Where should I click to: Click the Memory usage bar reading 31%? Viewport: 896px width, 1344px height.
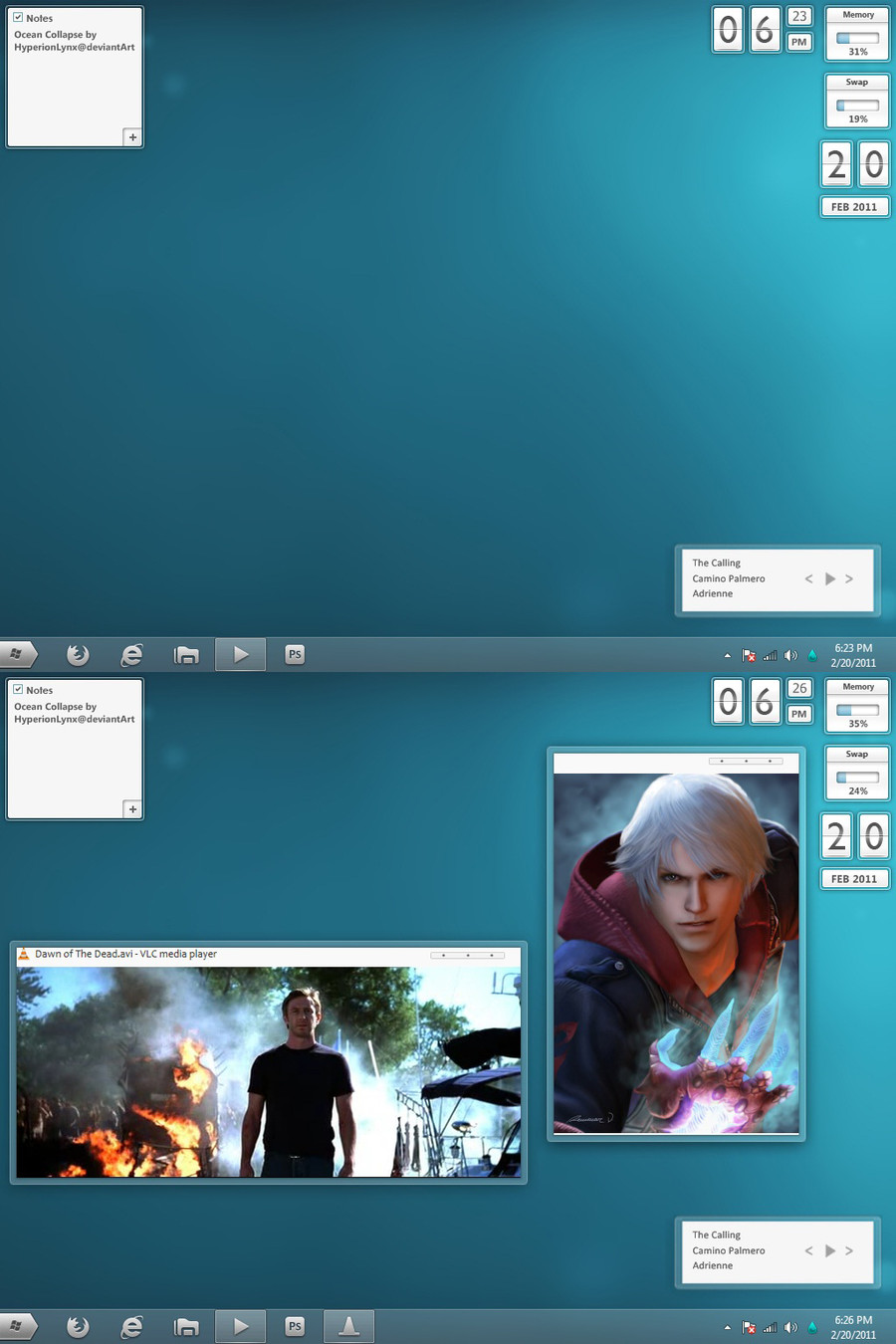[x=857, y=38]
